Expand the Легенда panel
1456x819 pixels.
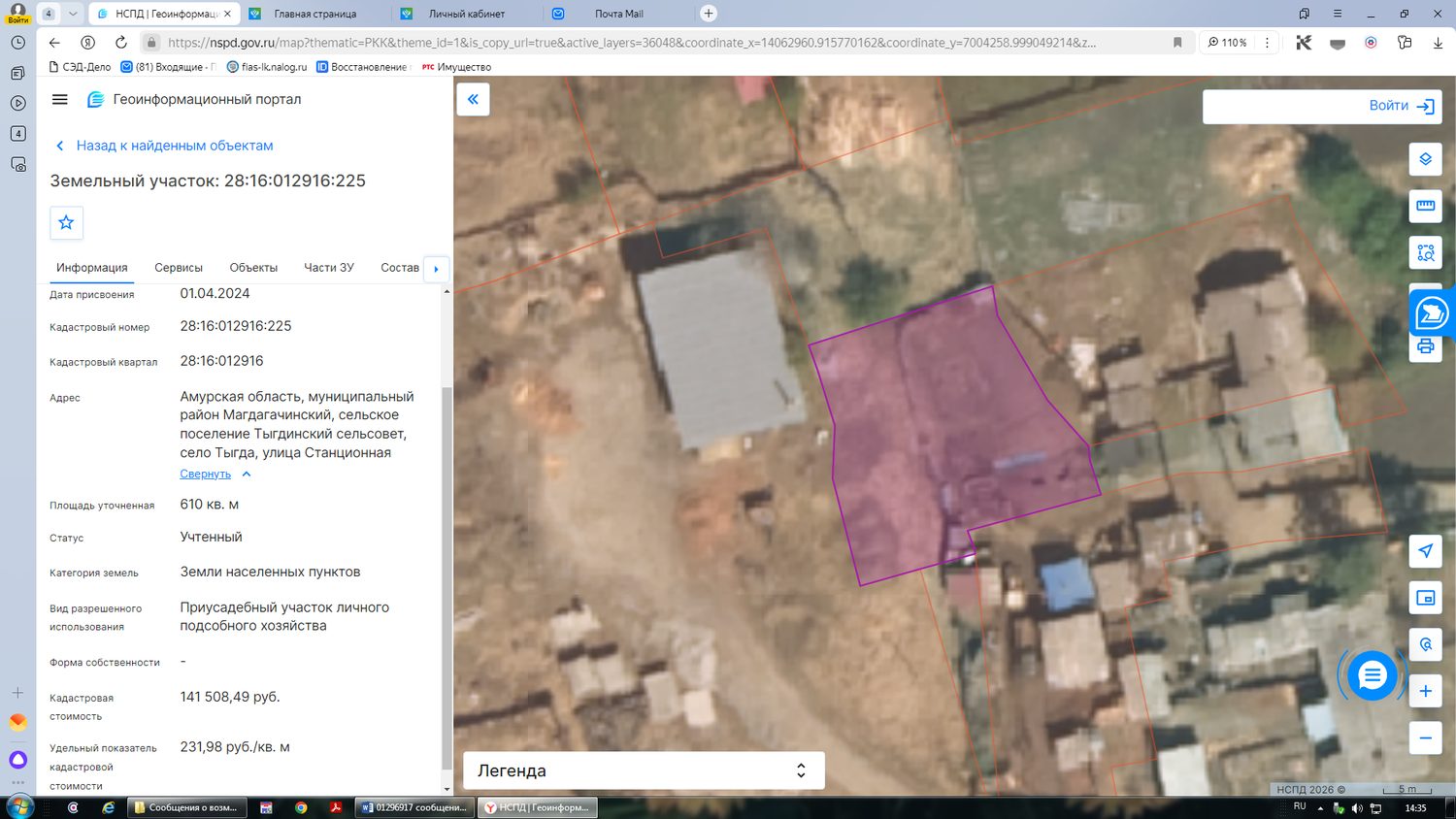[644, 770]
